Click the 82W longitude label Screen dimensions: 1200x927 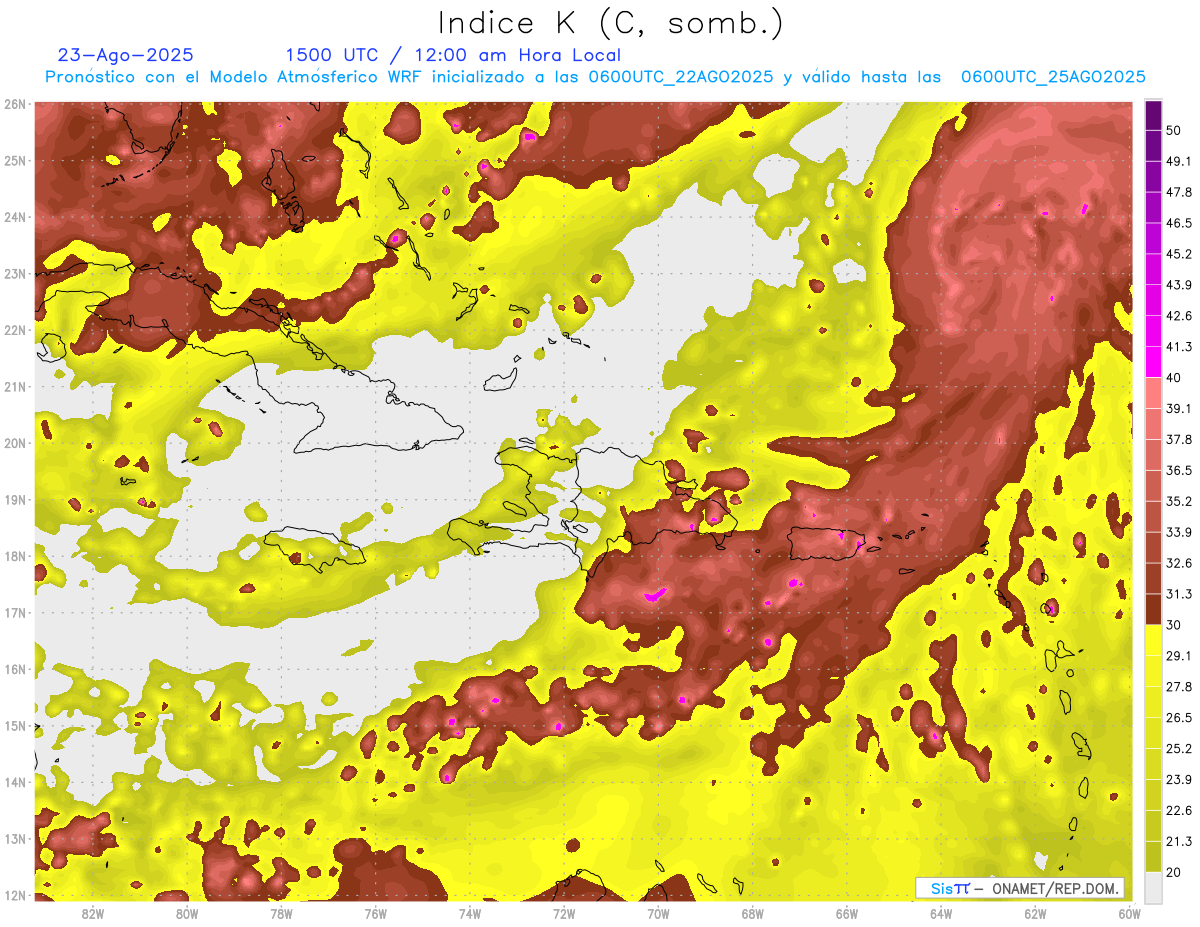[x=93, y=913]
